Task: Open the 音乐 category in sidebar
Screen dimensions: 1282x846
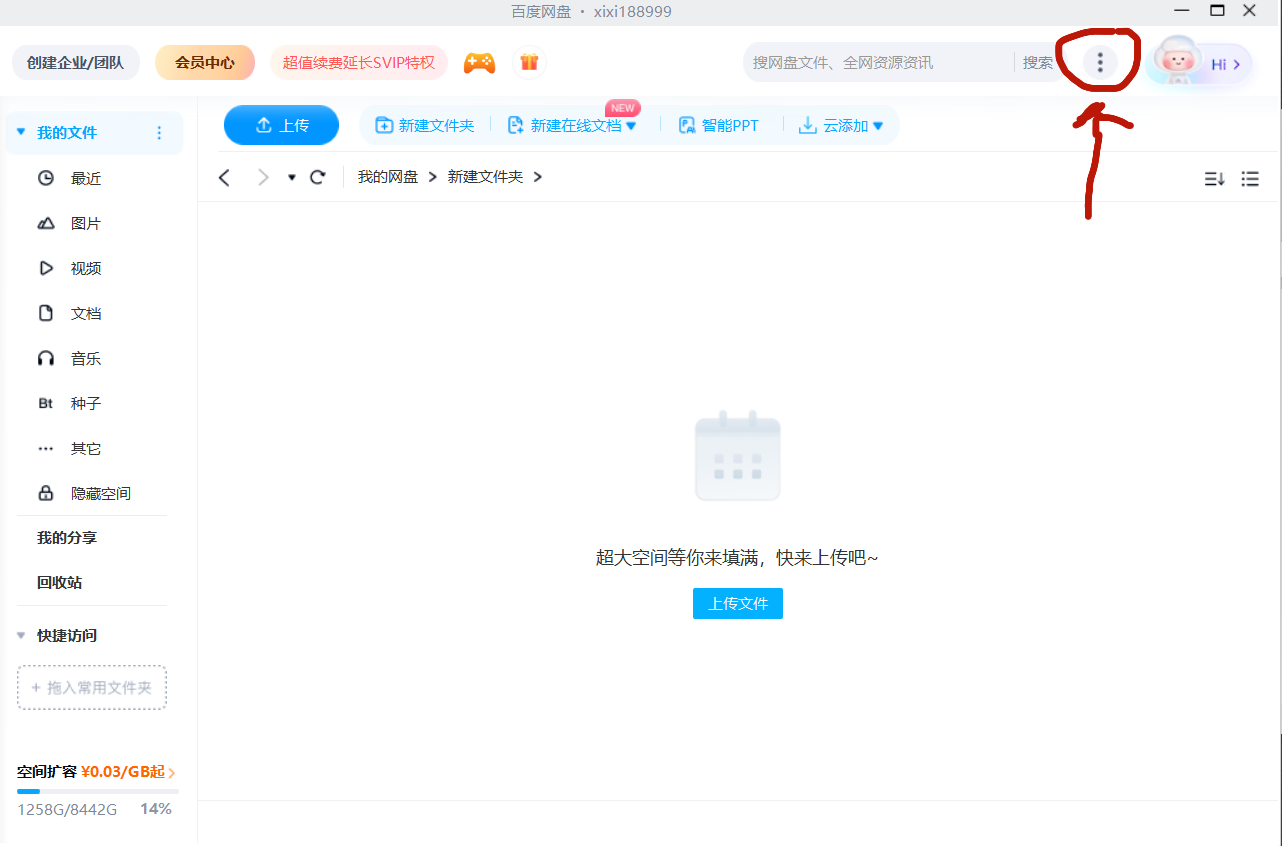Action: point(85,358)
